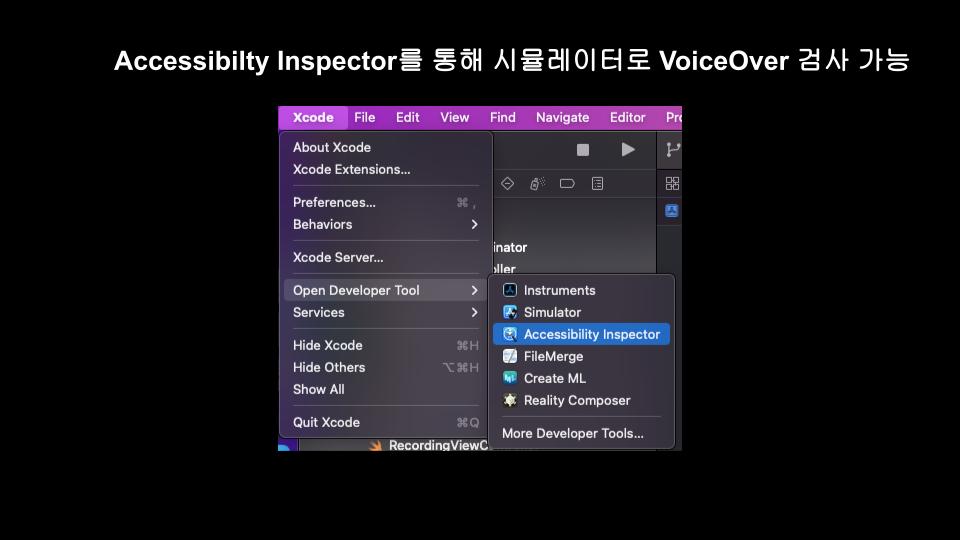Select Xcode Extensions… entry

tap(386, 170)
